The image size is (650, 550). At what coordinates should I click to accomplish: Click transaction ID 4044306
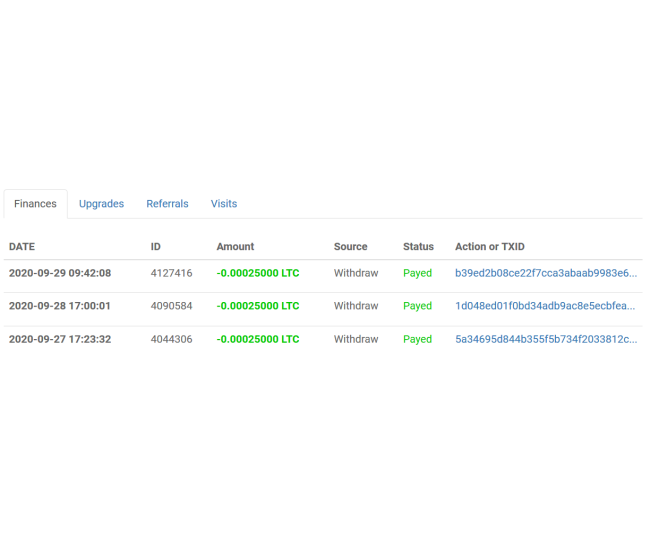(x=171, y=339)
